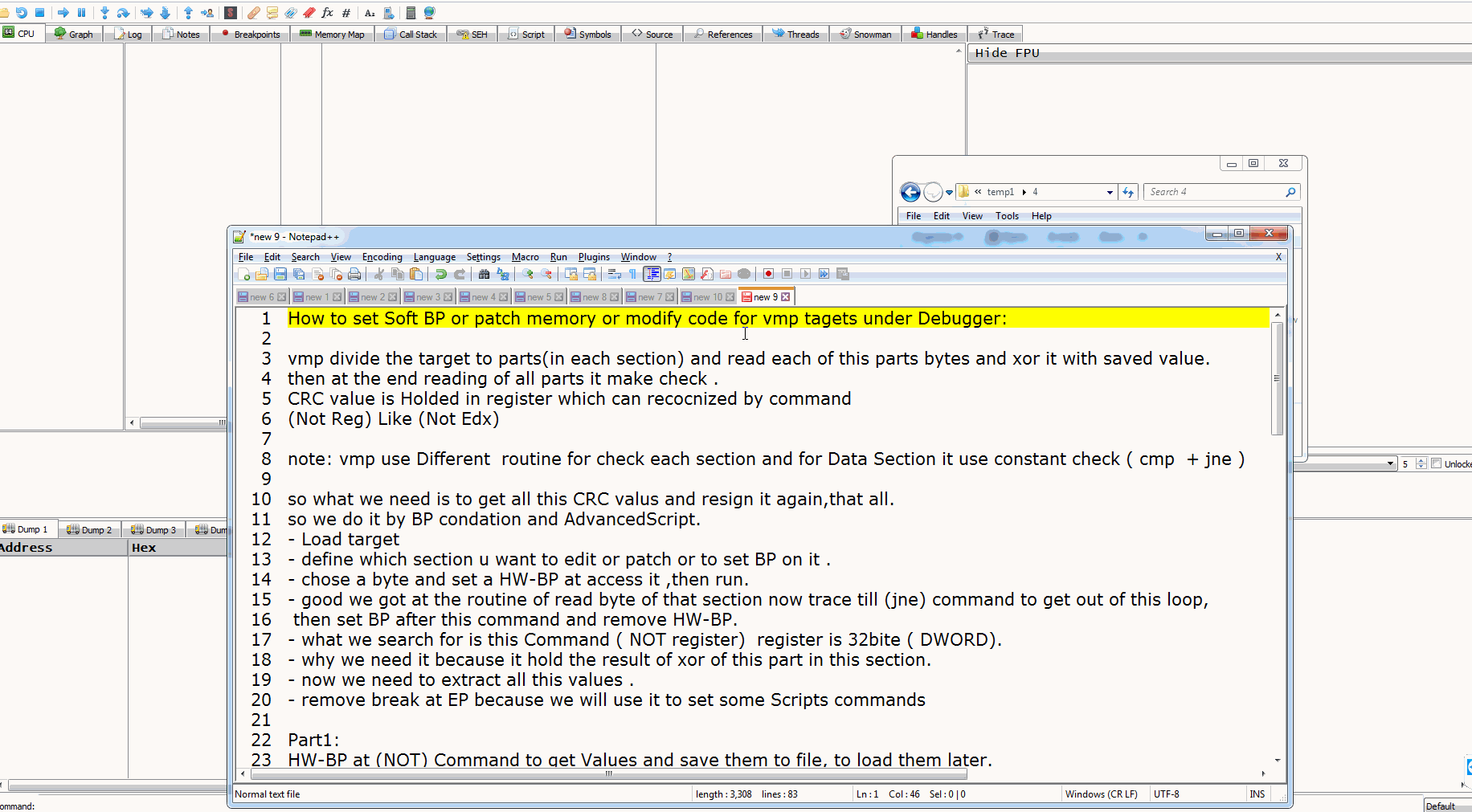
Task: Click the Hide FPU button
Action: coord(1008,53)
